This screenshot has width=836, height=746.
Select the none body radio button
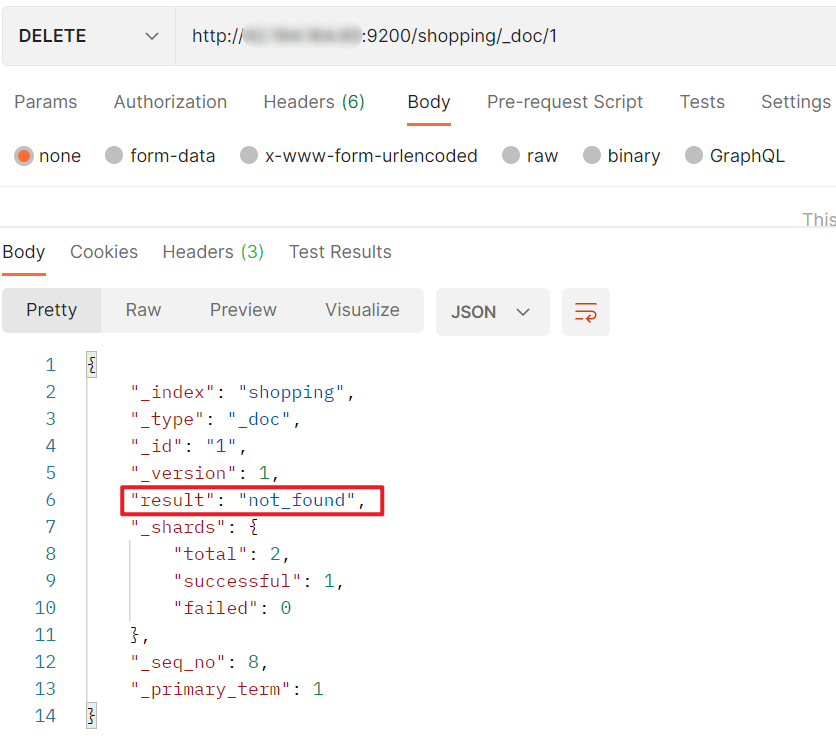click(x=24, y=156)
